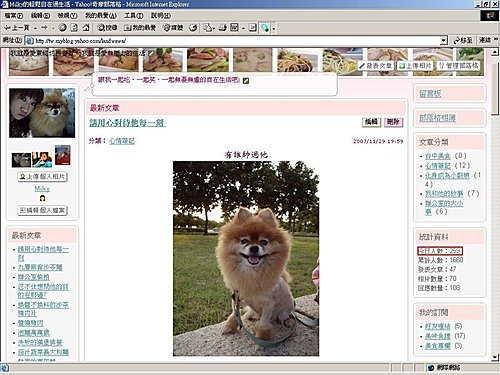Click the 刪除 button for the article

tap(393, 122)
